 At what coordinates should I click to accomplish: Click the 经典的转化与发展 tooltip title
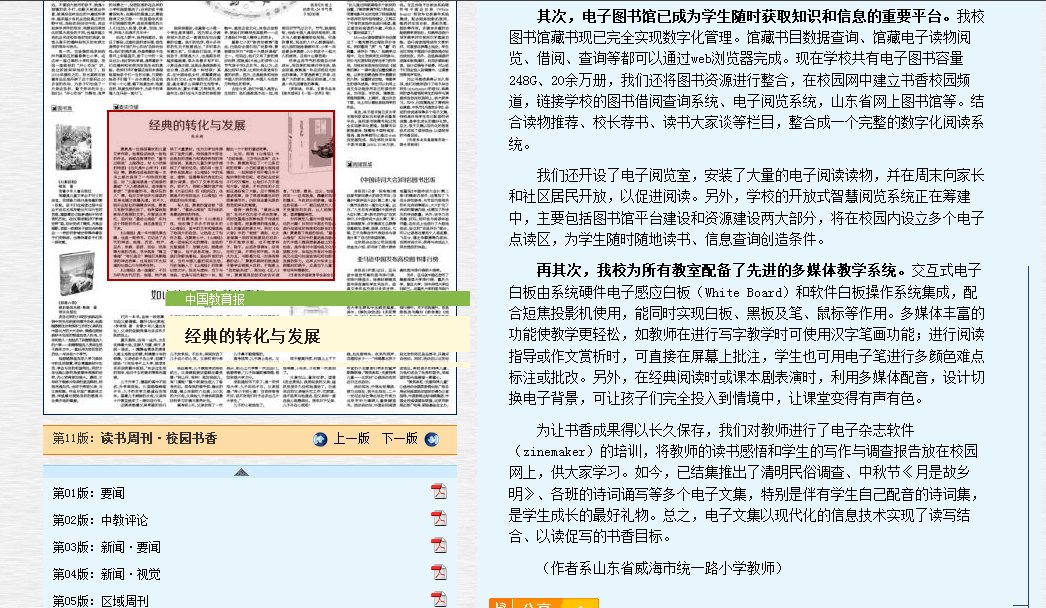pyautogui.click(x=252, y=336)
